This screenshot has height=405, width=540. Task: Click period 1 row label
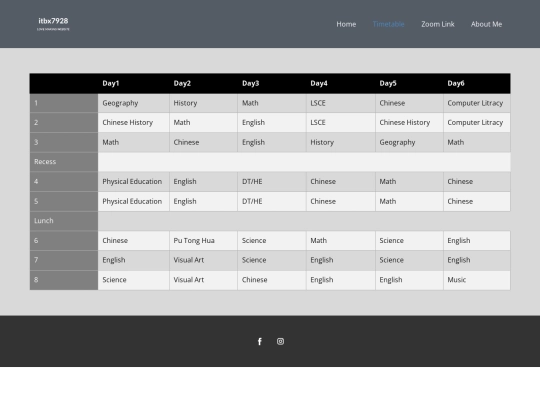pos(64,103)
